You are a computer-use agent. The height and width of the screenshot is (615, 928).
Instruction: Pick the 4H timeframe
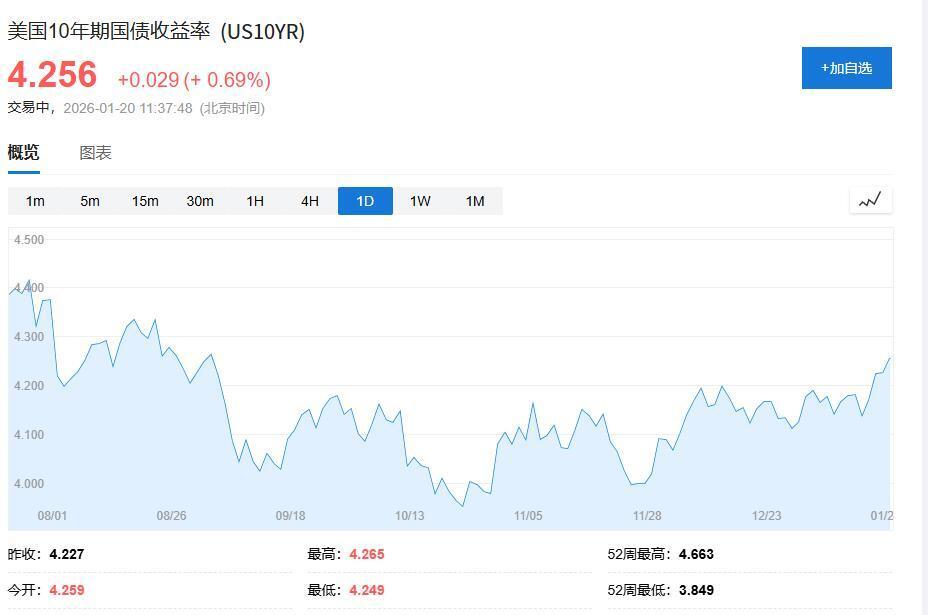(310, 201)
